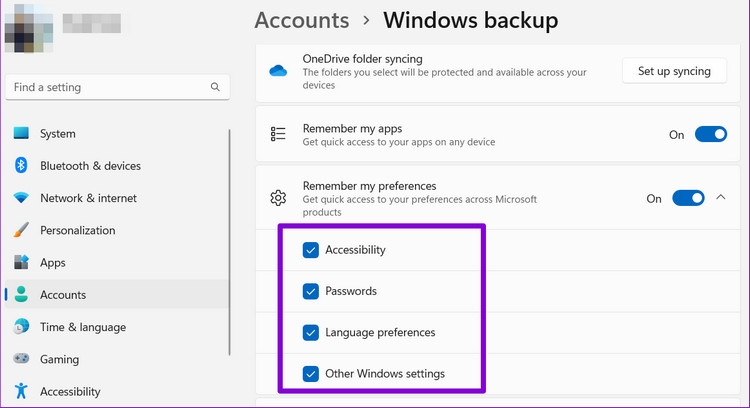Click the OneDrive cloud icon

278,71
